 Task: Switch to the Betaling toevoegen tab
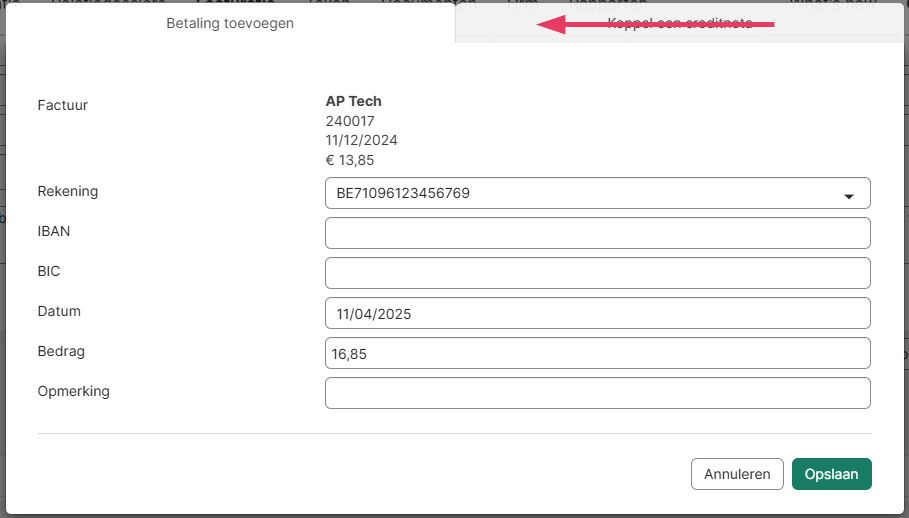230,23
